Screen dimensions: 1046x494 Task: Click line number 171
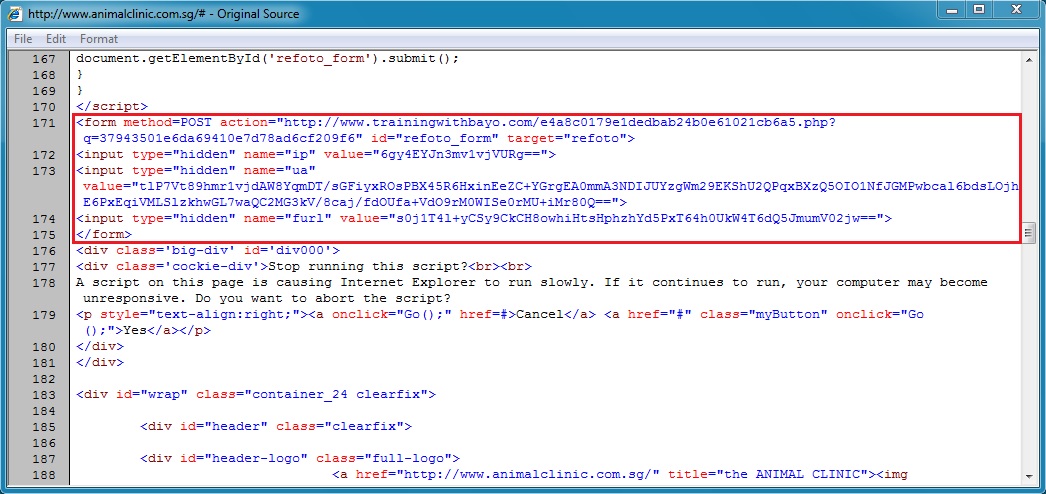coord(44,122)
